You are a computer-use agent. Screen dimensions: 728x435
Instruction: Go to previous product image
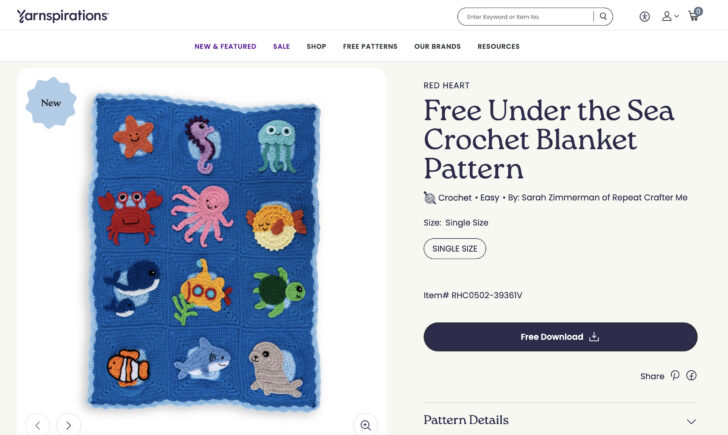pos(37,425)
